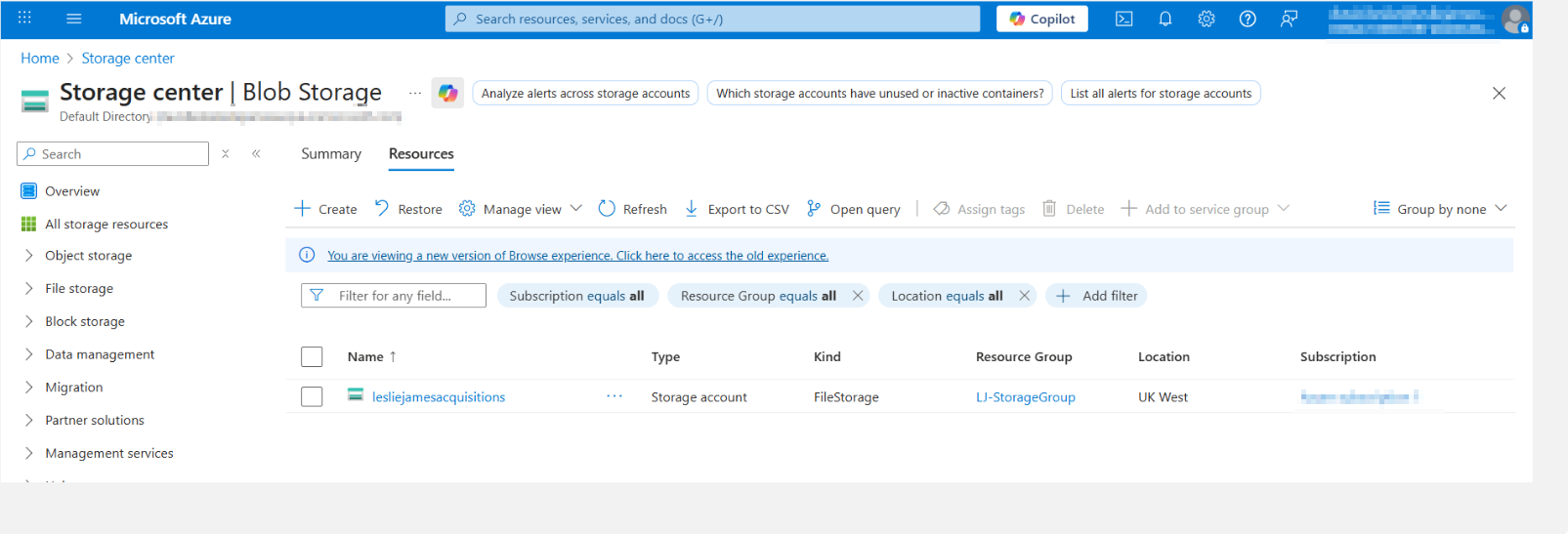The image size is (1568, 534).
Task: Click Open query in toolbar
Action: [x=854, y=208]
